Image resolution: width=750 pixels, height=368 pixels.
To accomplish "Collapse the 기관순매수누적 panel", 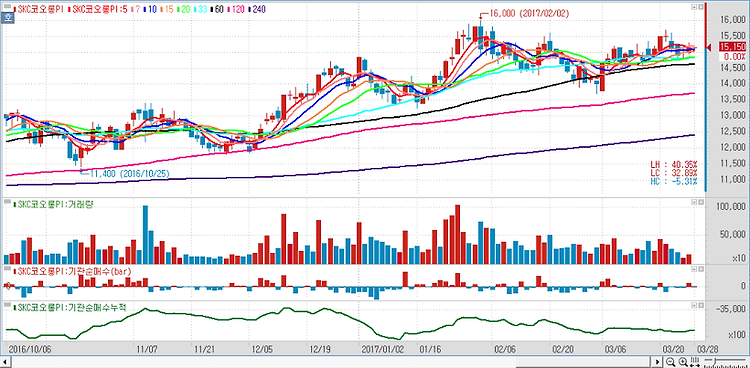I will coord(694,305).
